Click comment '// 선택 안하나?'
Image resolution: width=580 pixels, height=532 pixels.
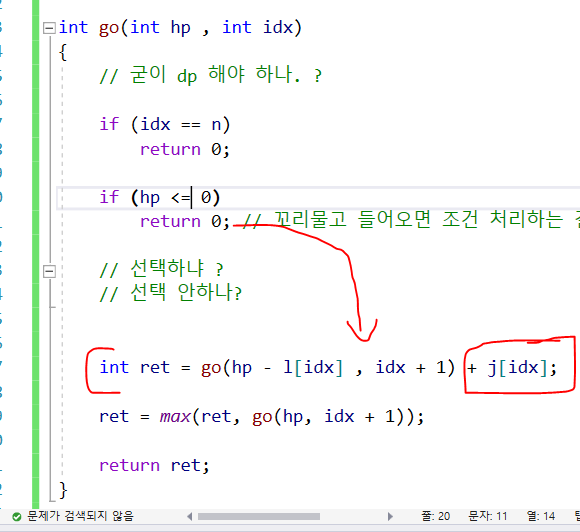[x=171, y=292]
